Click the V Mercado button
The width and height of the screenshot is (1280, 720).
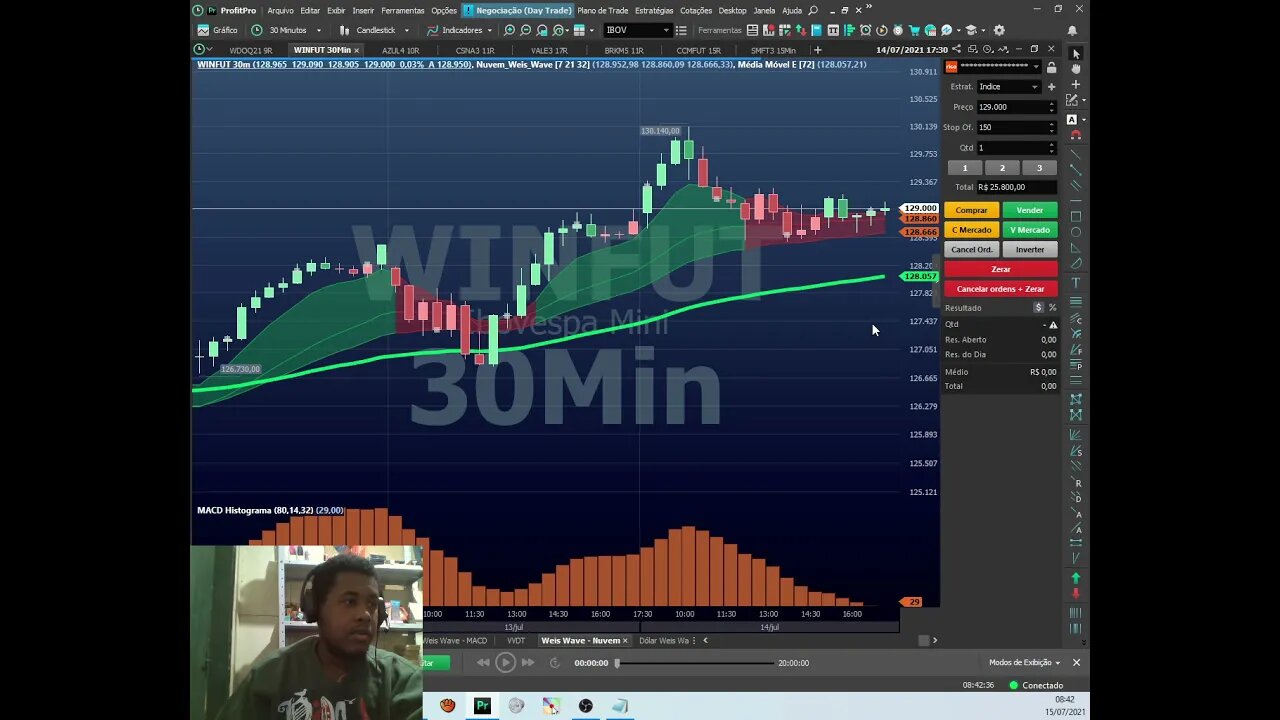click(x=1029, y=230)
